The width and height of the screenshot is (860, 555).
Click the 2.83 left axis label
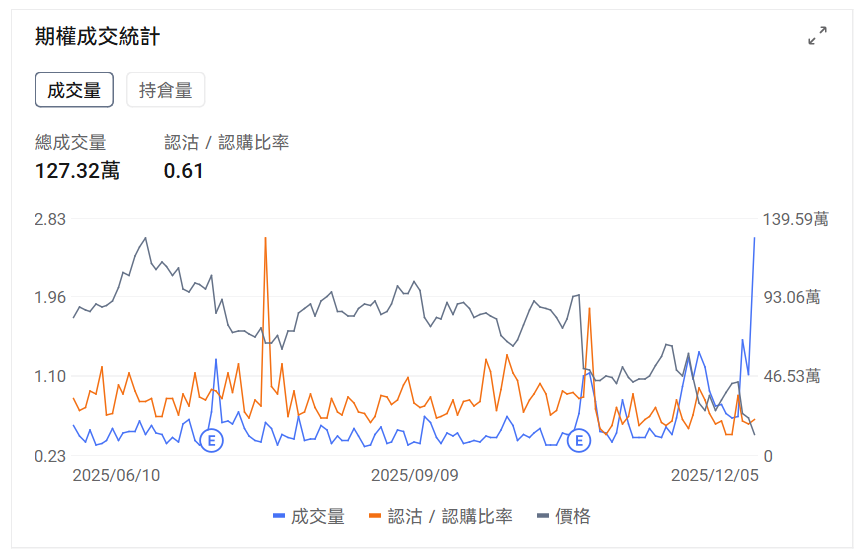(x=50, y=219)
